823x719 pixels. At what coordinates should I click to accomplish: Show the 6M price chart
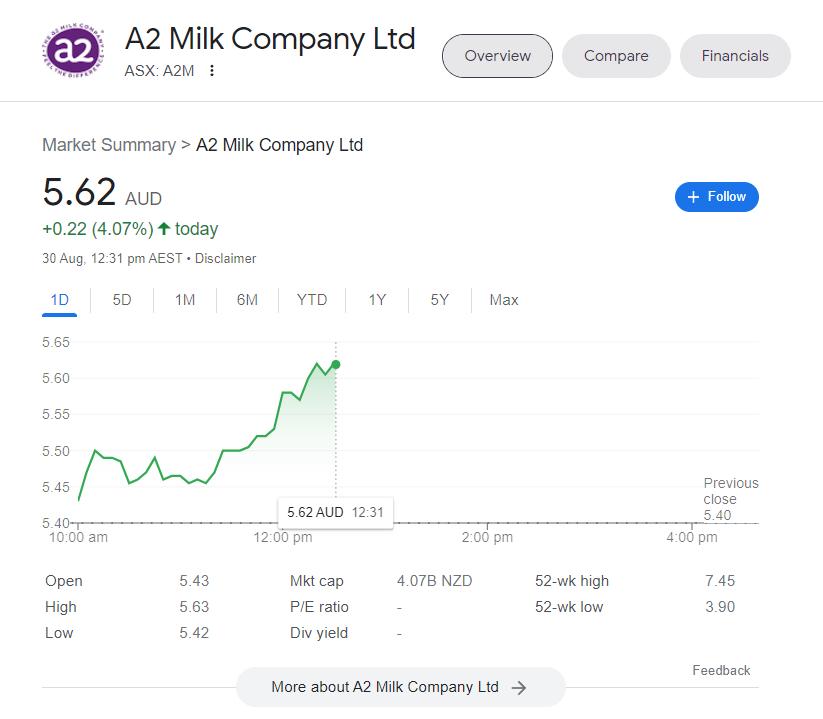point(247,300)
